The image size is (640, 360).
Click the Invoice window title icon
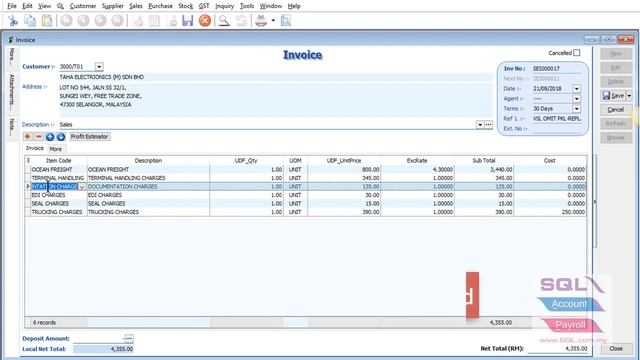(11, 40)
